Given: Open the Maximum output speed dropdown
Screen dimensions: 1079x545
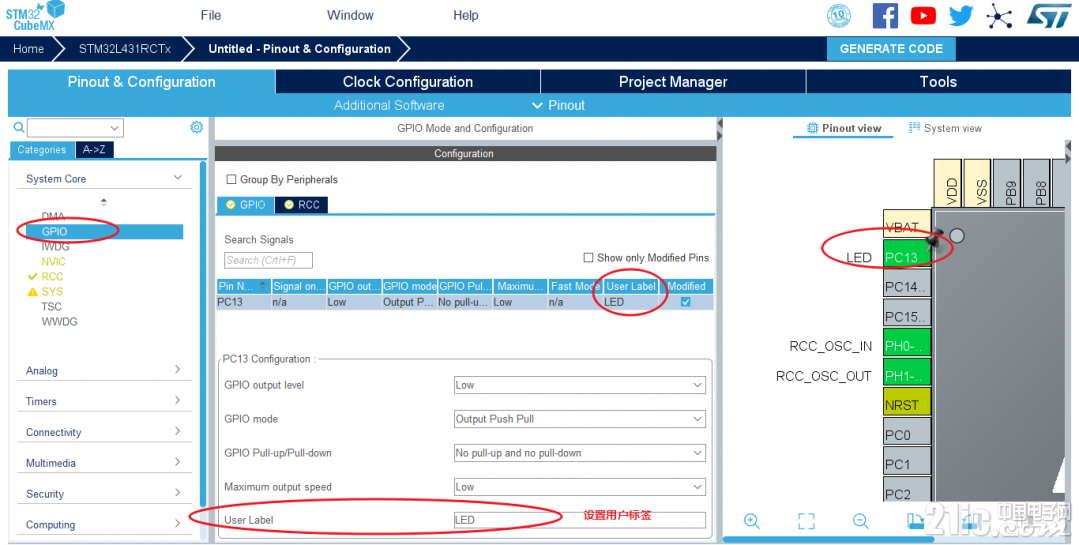Looking at the screenshot, I should pyautogui.click(x=579, y=487).
